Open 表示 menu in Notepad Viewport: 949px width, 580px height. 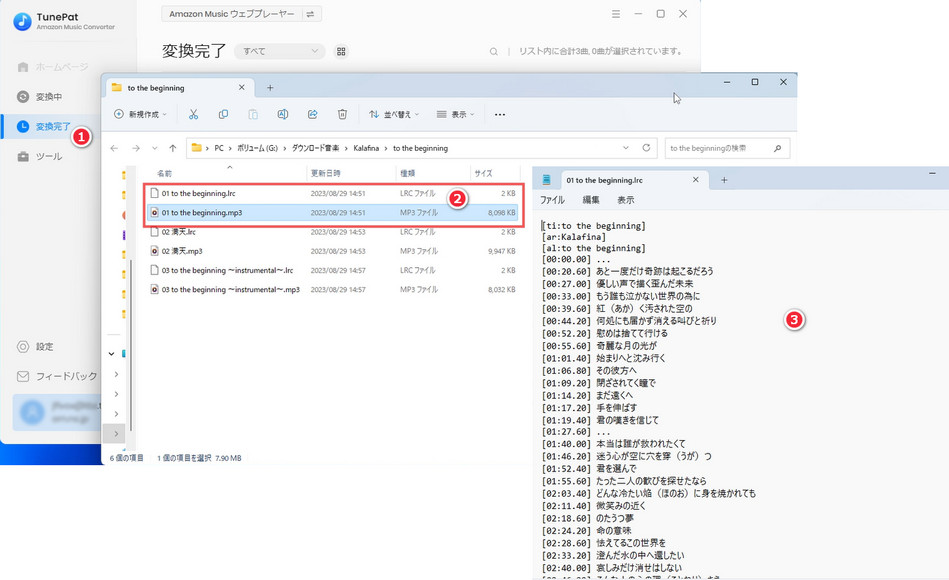(626, 200)
